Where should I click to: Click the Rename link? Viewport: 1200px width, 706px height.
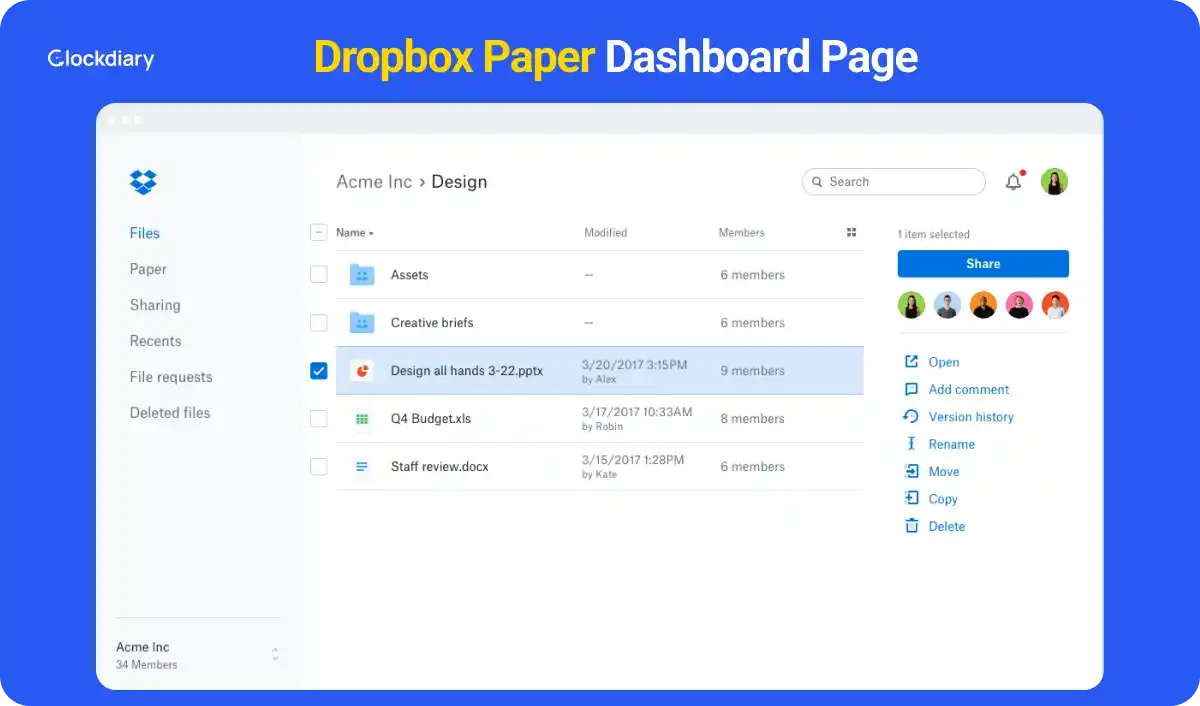(952, 444)
